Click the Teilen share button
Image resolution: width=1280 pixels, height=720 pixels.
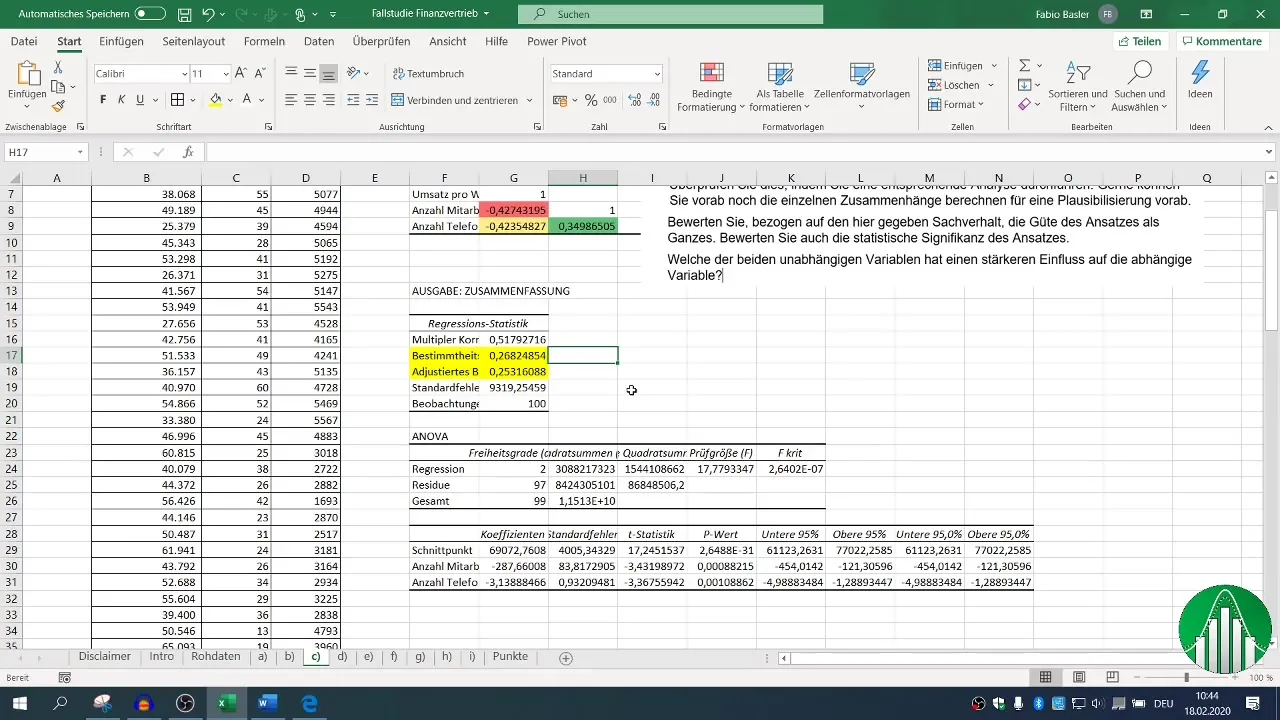point(1139,41)
